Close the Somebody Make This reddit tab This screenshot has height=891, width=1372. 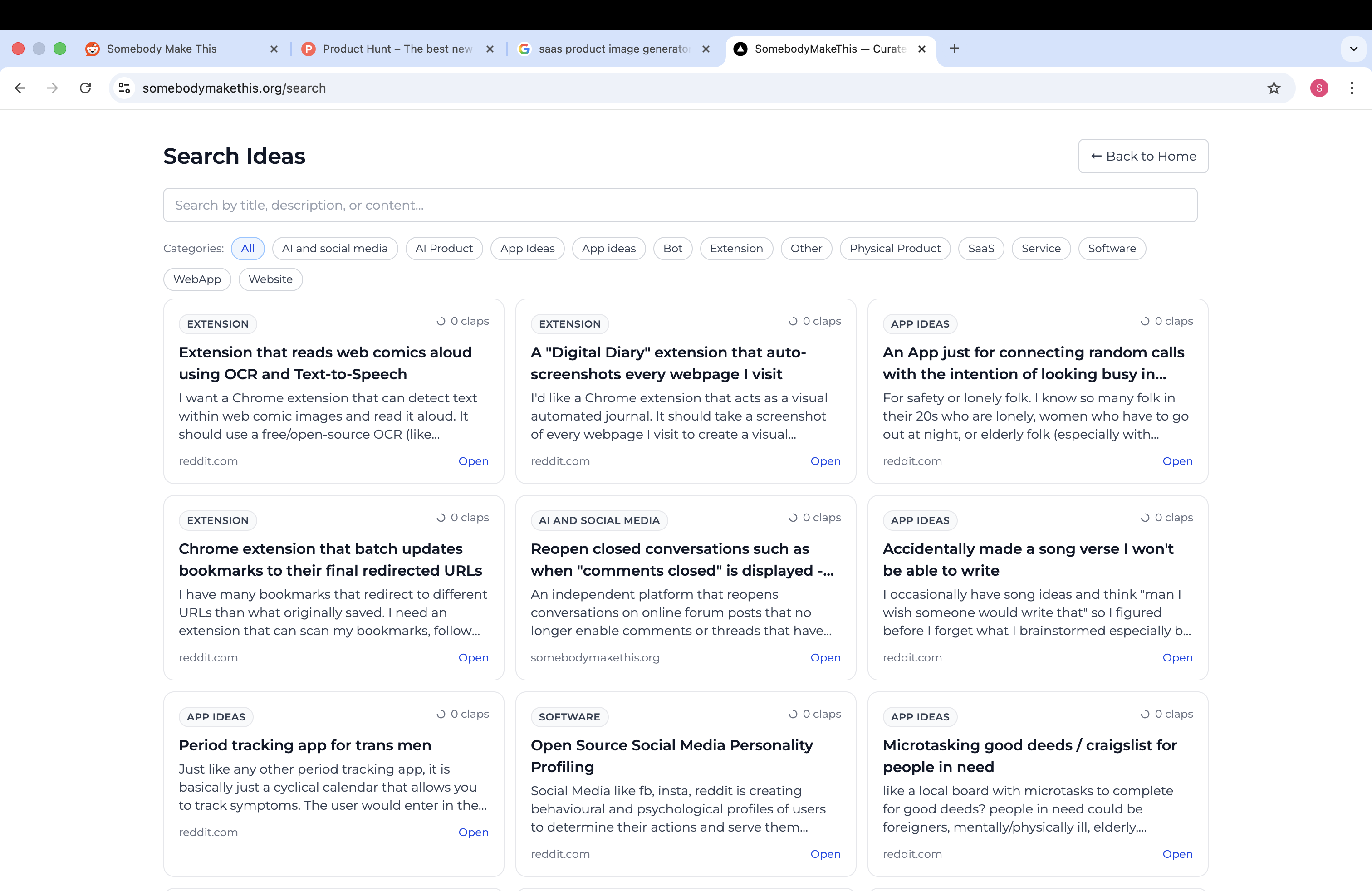pyautogui.click(x=274, y=49)
